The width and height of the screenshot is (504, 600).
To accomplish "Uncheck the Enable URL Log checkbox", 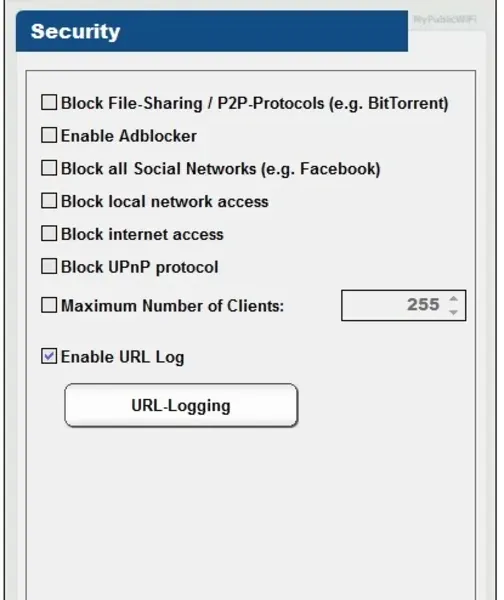I will [x=49, y=356].
